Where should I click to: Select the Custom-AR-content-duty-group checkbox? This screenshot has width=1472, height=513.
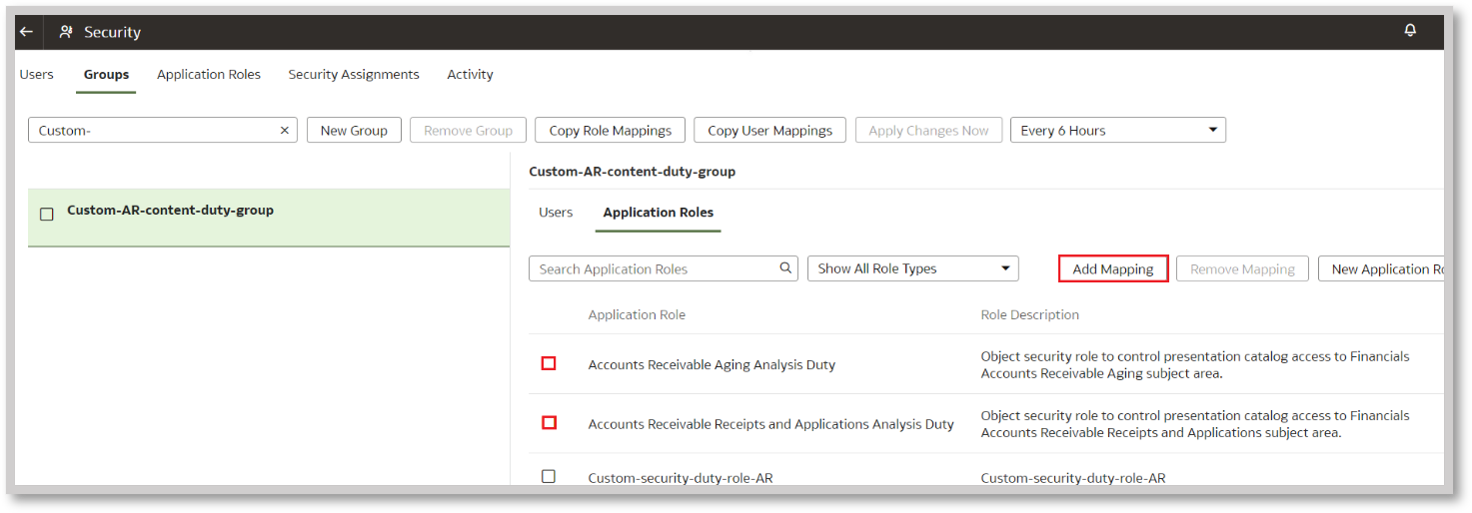46,214
